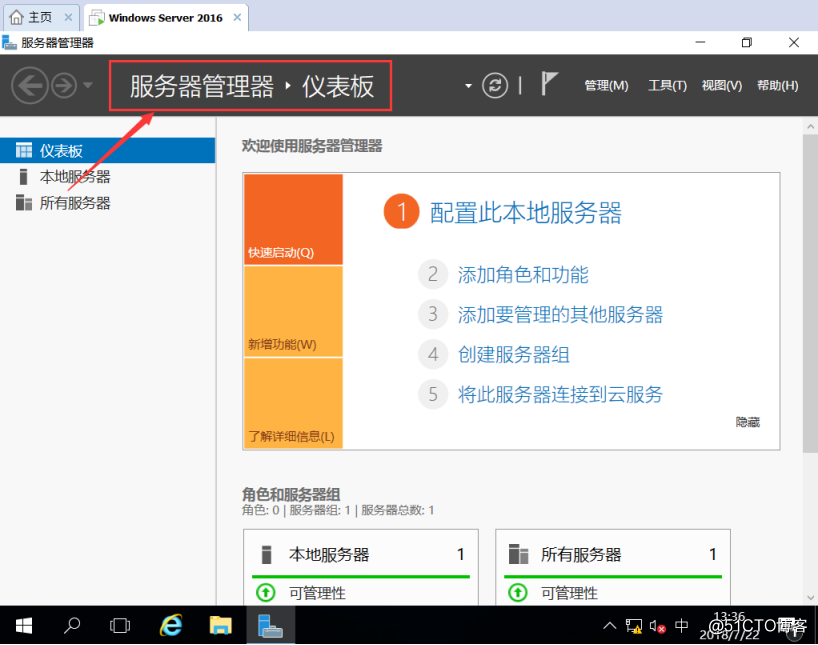This screenshot has height=645, width=818.
Task: Click 欢迎使用服务器管理器 heading
Action: coord(312,146)
